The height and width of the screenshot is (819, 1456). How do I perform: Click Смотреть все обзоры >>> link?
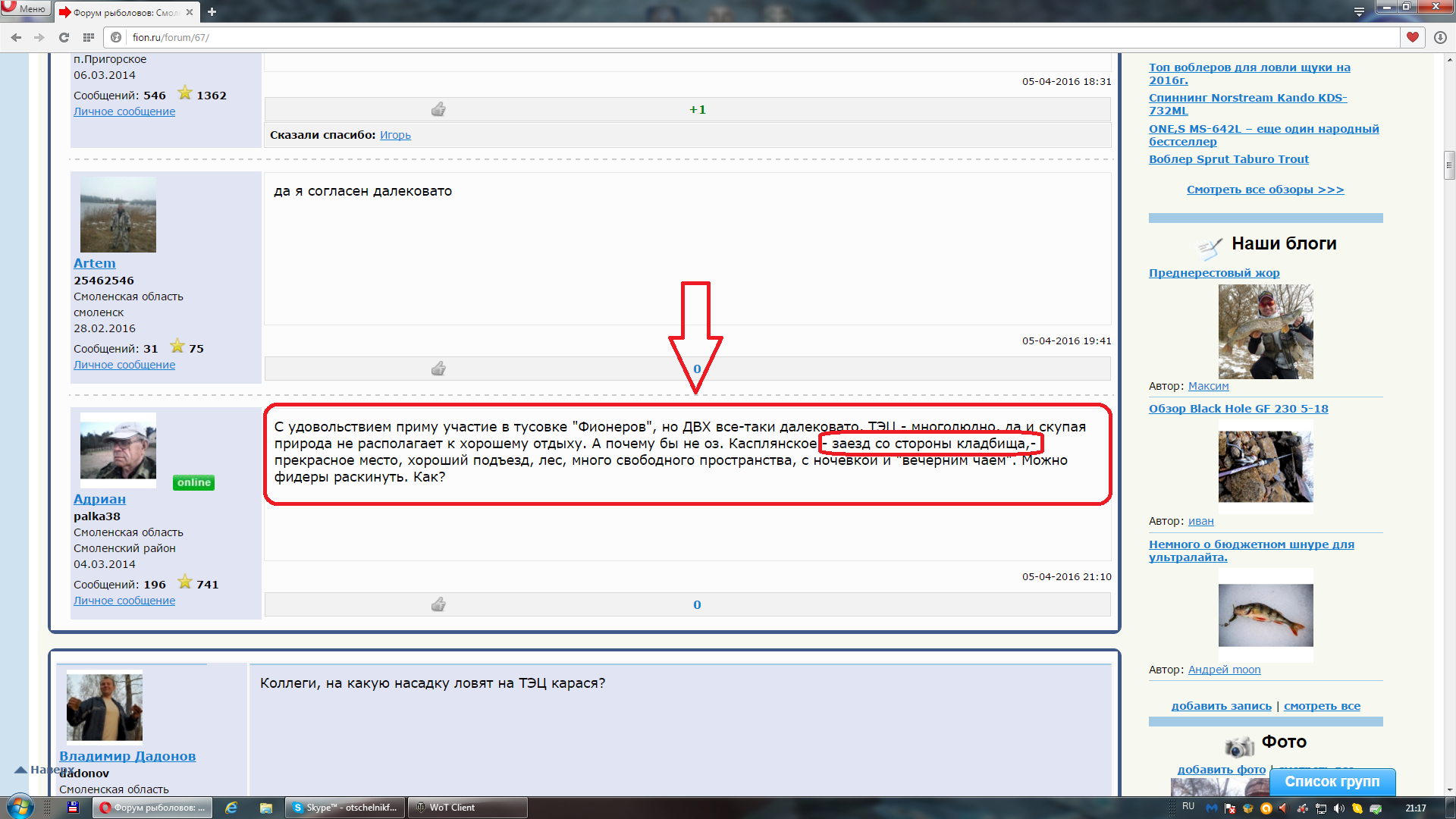pyautogui.click(x=1265, y=190)
